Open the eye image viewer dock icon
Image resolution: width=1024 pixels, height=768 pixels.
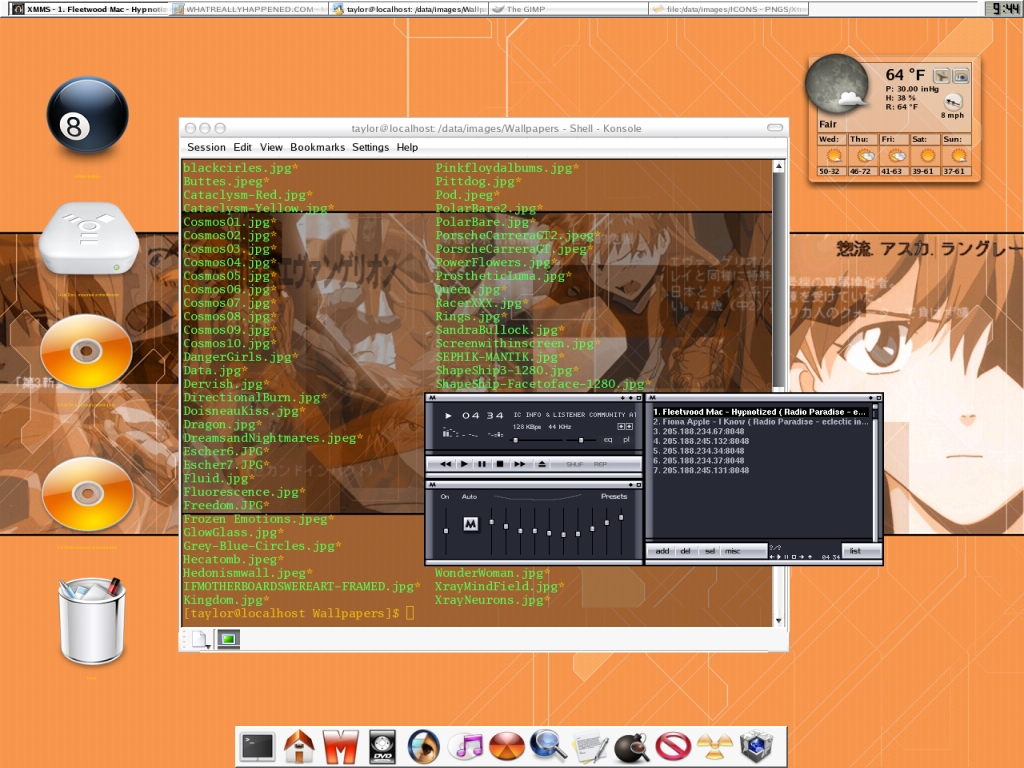(x=424, y=747)
